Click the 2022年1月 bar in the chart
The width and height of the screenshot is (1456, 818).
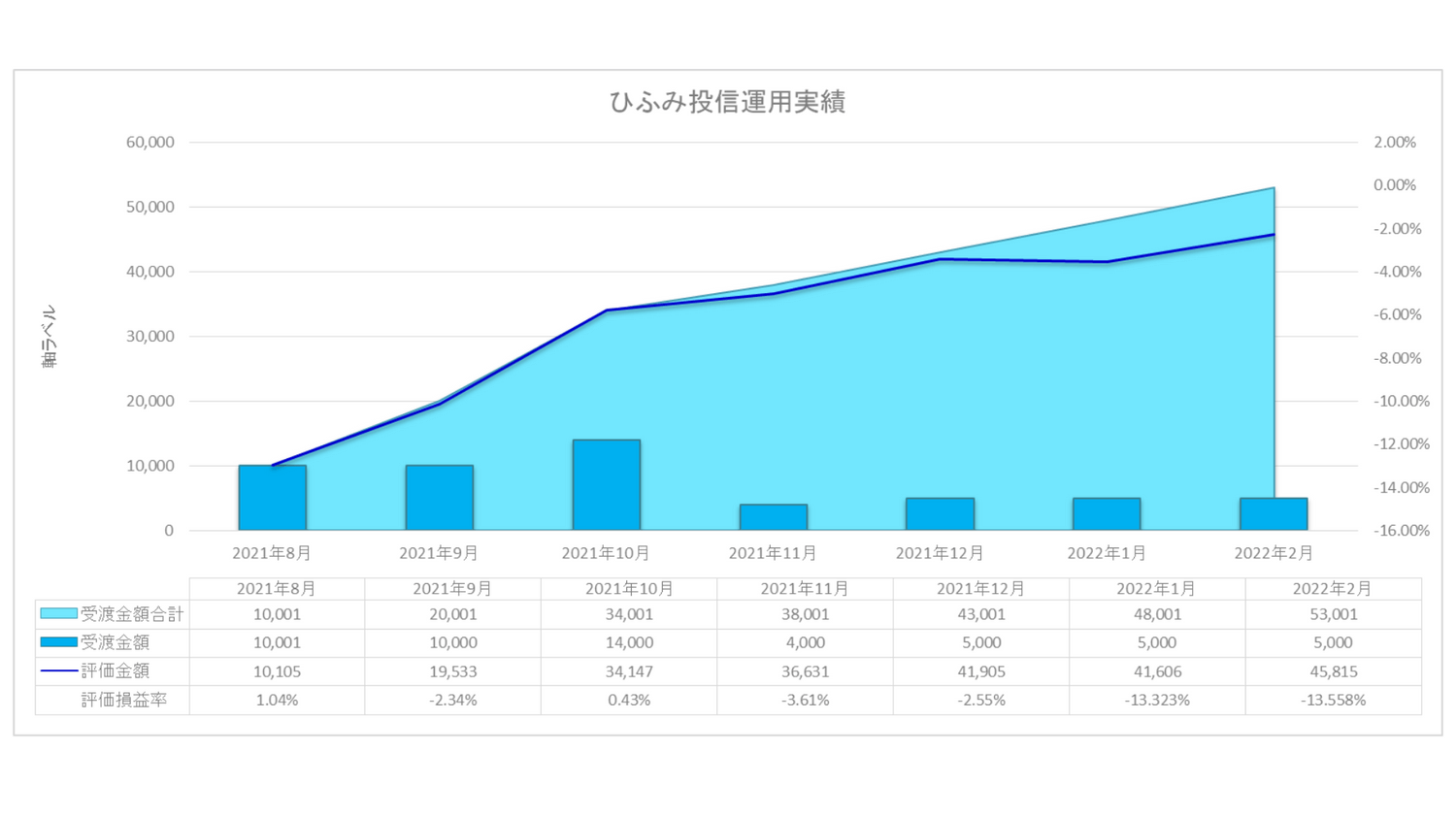click(x=1107, y=514)
